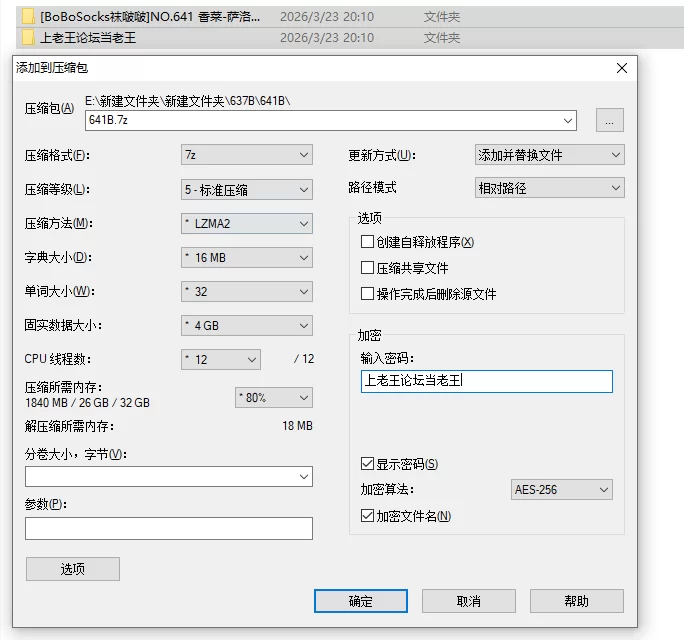Click the '/ 12' thread count text

[x=304, y=359]
